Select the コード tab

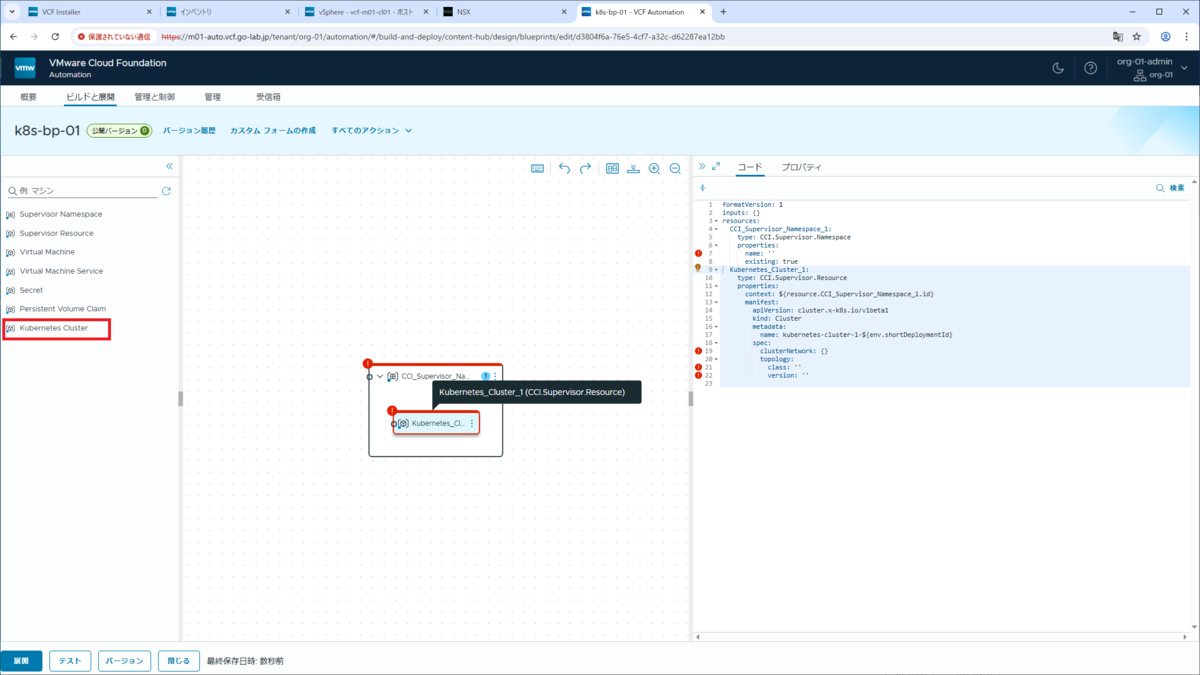[x=749, y=167]
